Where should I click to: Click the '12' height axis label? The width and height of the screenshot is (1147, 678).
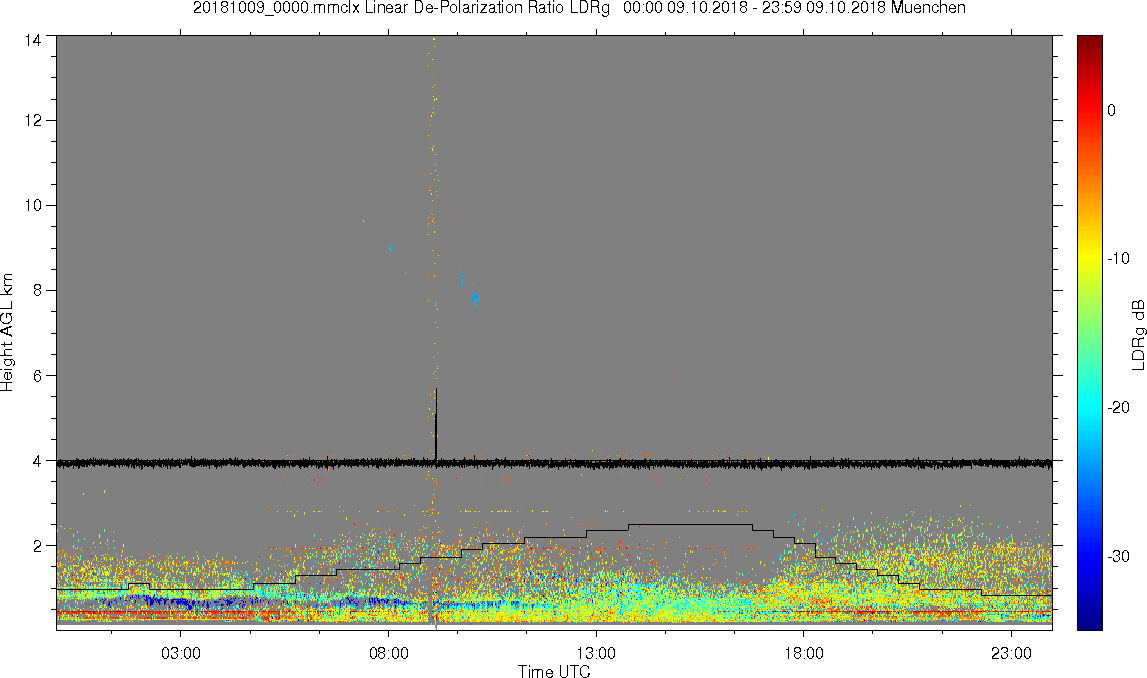[33, 121]
